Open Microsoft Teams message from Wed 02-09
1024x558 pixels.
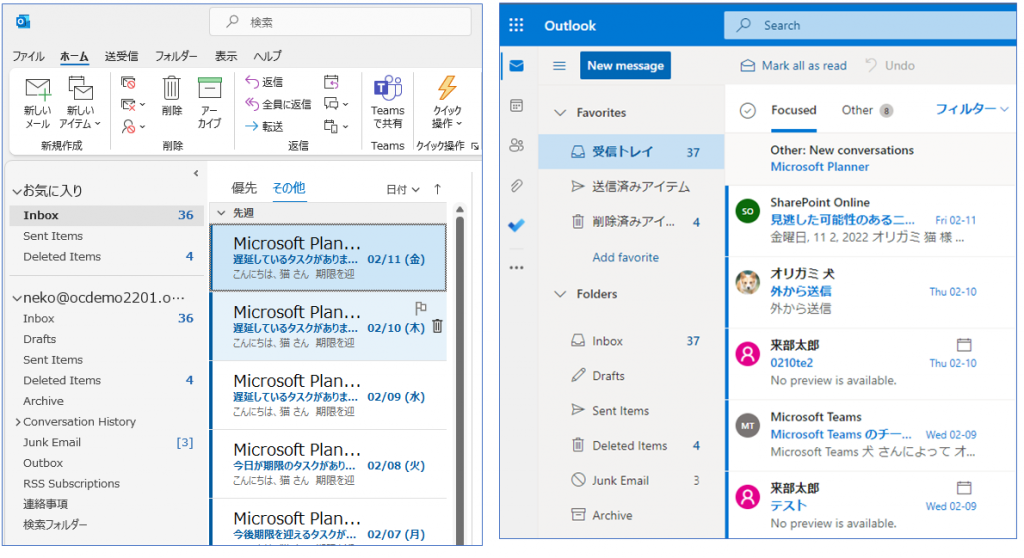coord(871,435)
